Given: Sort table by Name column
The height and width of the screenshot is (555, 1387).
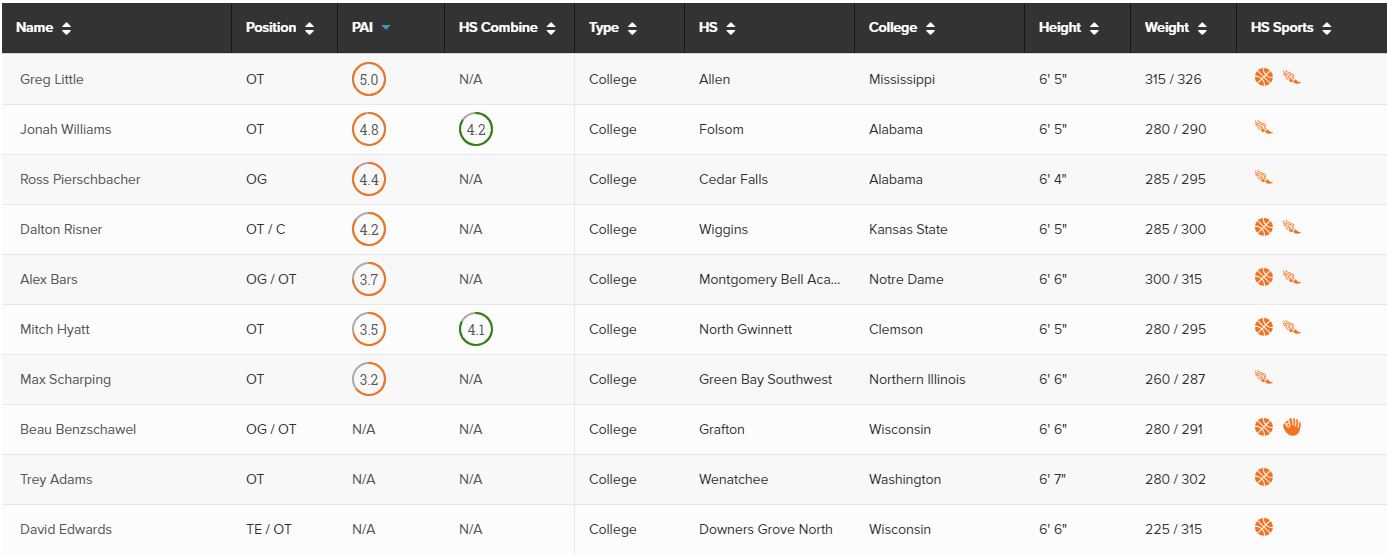Looking at the screenshot, I should click(x=44, y=28).
